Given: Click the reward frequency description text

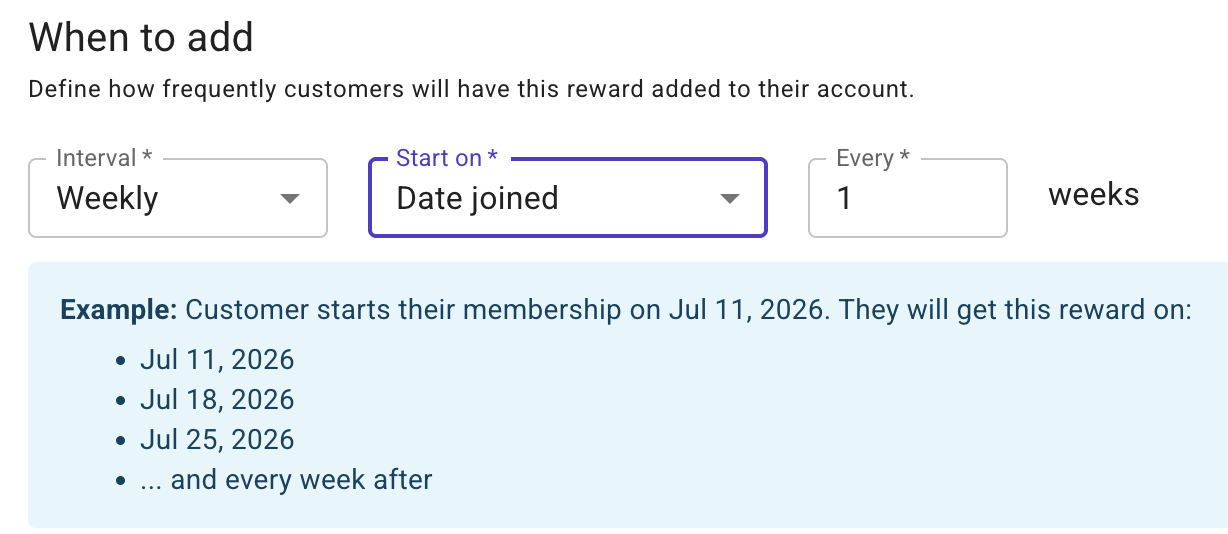Looking at the screenshot, I should pos(472,89).
